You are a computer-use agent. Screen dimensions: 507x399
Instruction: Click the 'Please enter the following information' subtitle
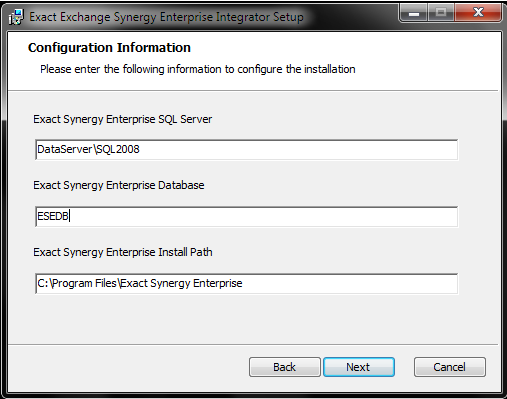tap(198, 69)
